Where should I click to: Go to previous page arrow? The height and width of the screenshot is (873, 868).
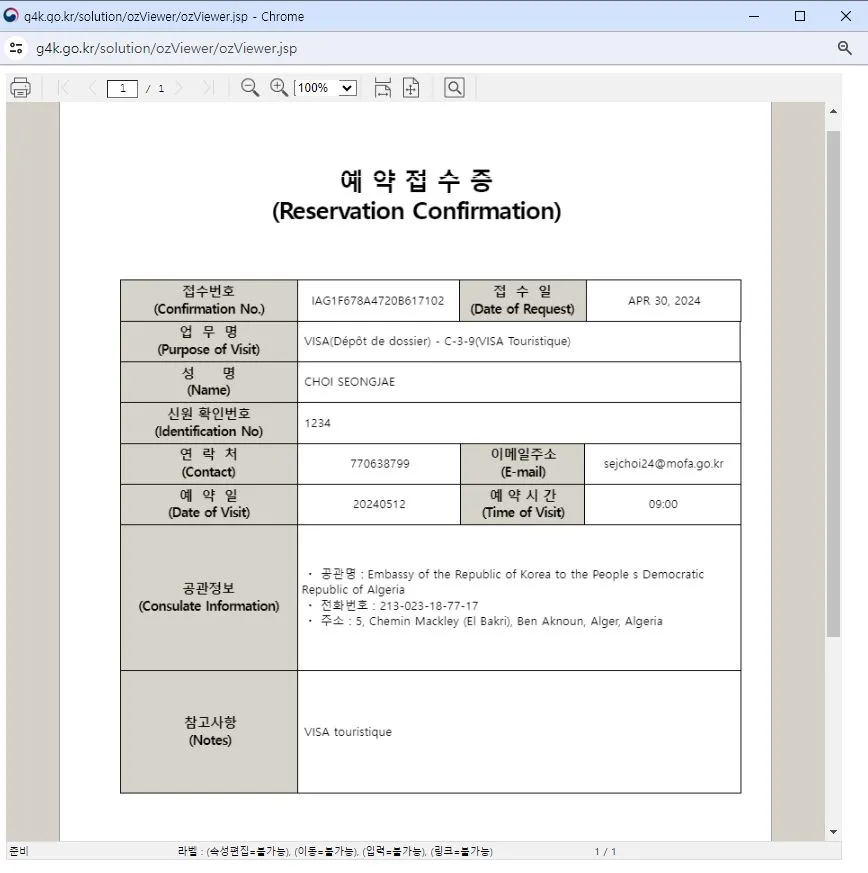92,88
